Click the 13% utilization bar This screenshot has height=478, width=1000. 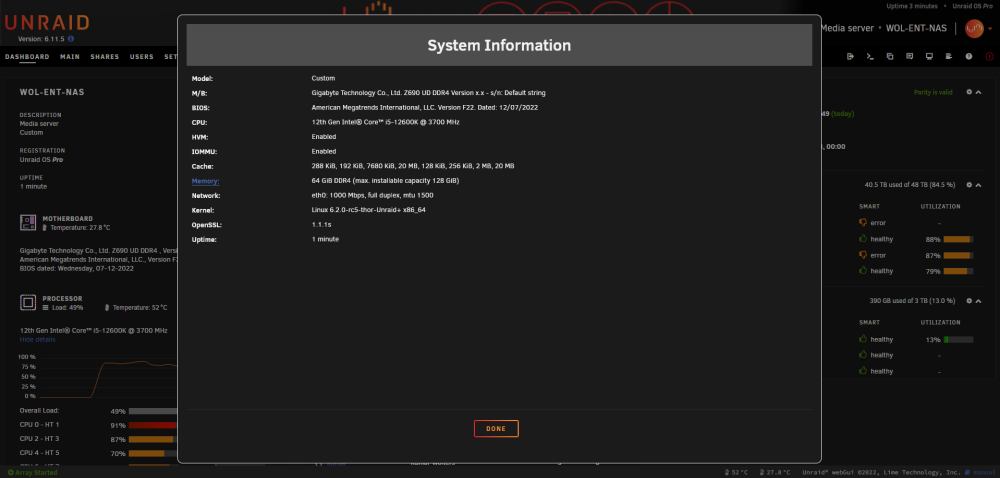[x=959, y=340]
